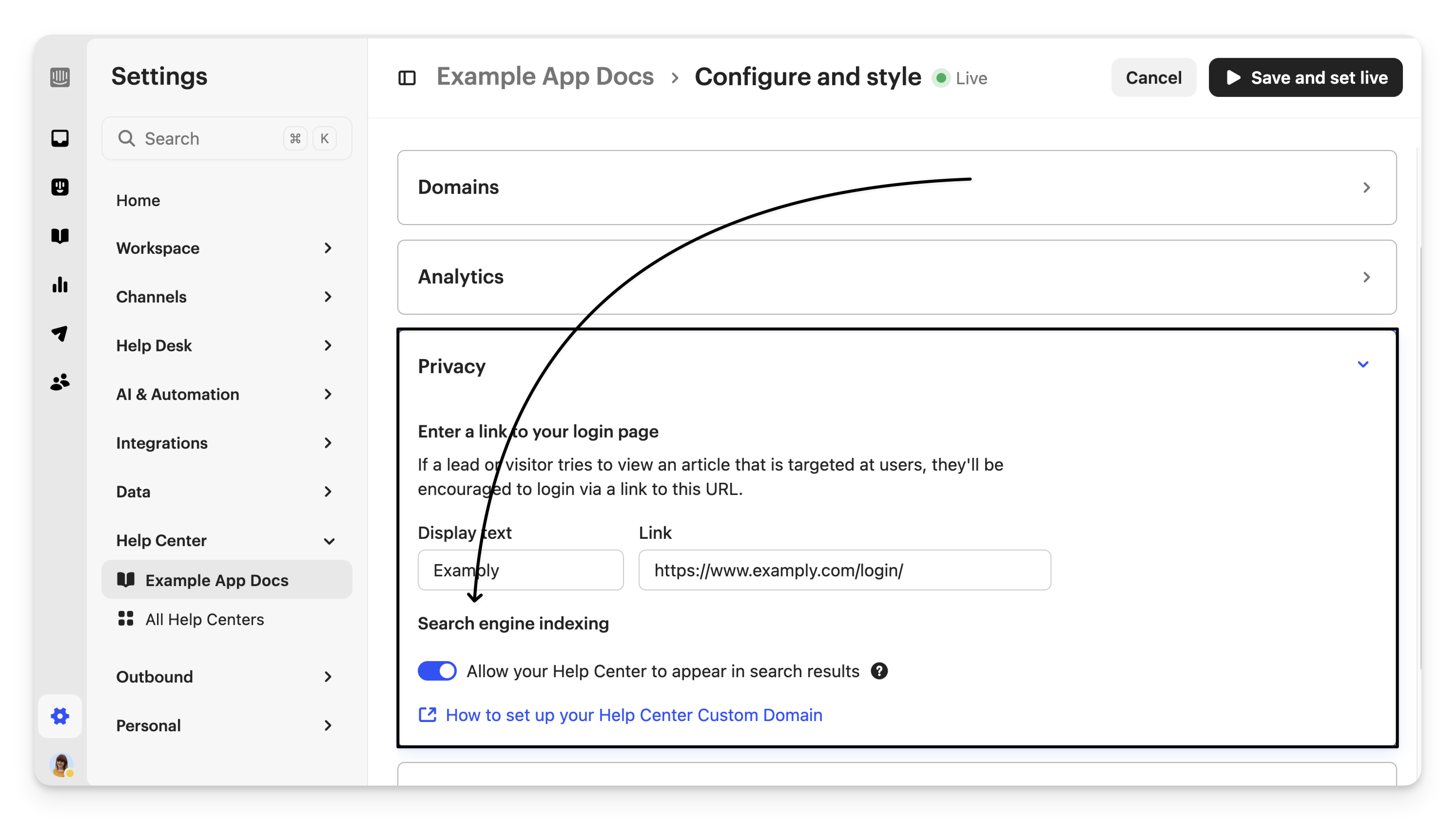Open the Contacts people icon
1456x820 pixels.
click(60, 382)
